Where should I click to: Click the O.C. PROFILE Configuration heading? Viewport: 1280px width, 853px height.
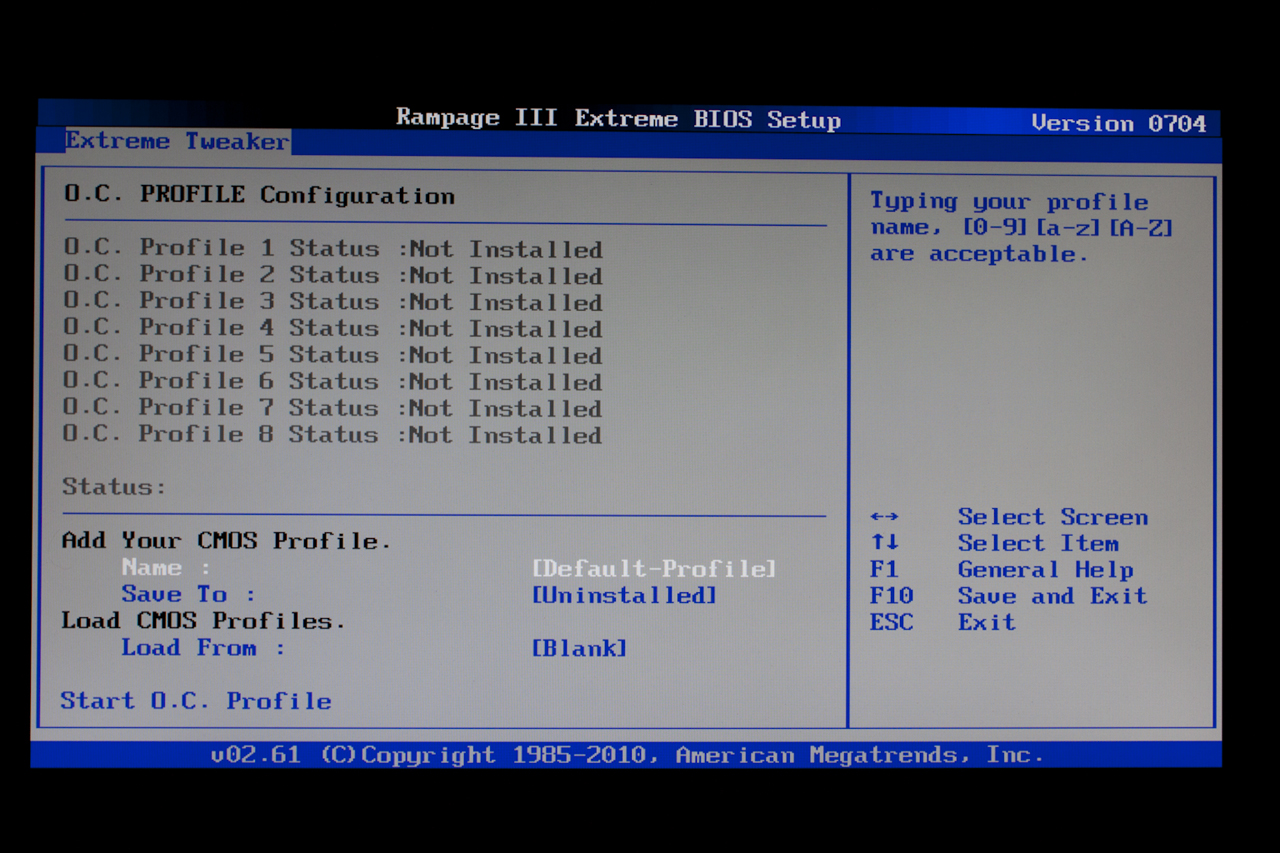260,195
